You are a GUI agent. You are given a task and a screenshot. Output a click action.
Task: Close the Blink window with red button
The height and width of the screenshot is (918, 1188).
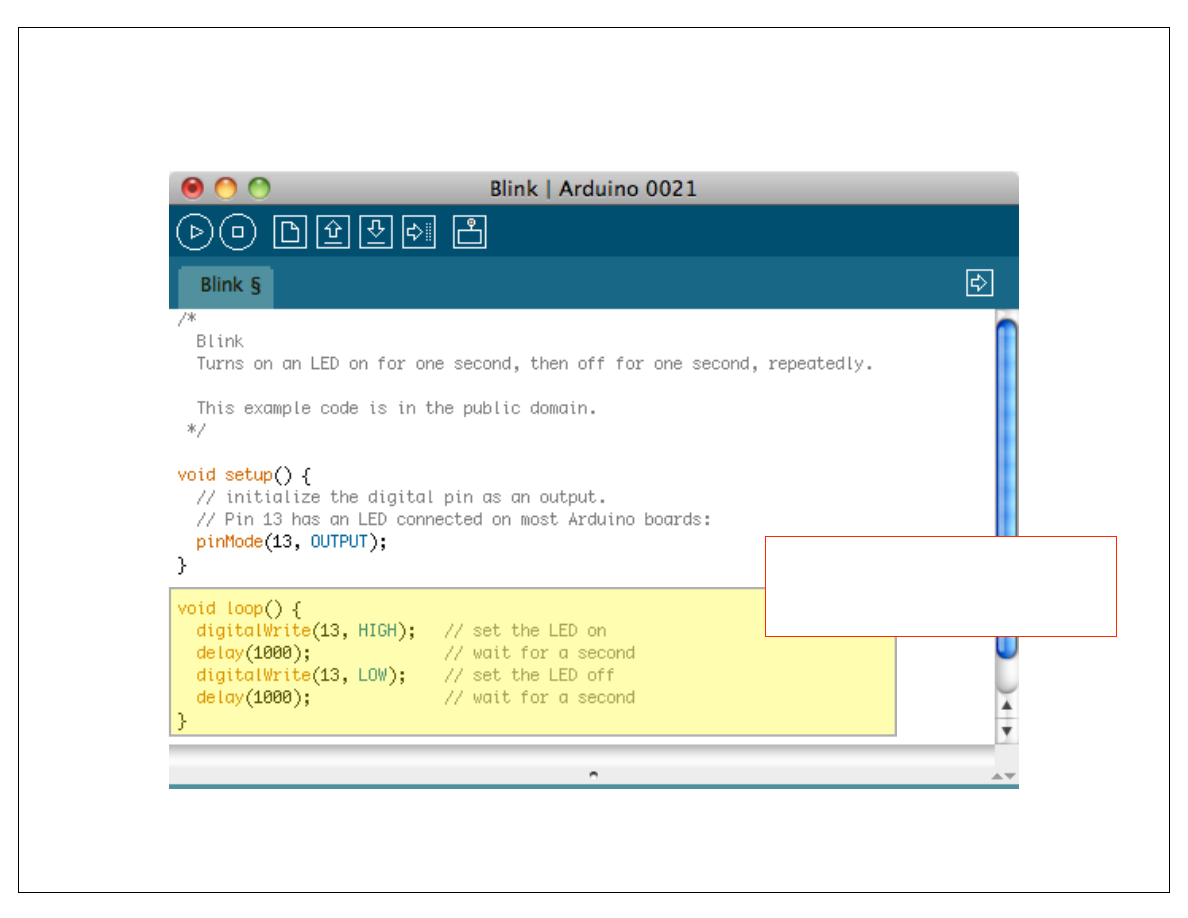[x=192, y=188]
